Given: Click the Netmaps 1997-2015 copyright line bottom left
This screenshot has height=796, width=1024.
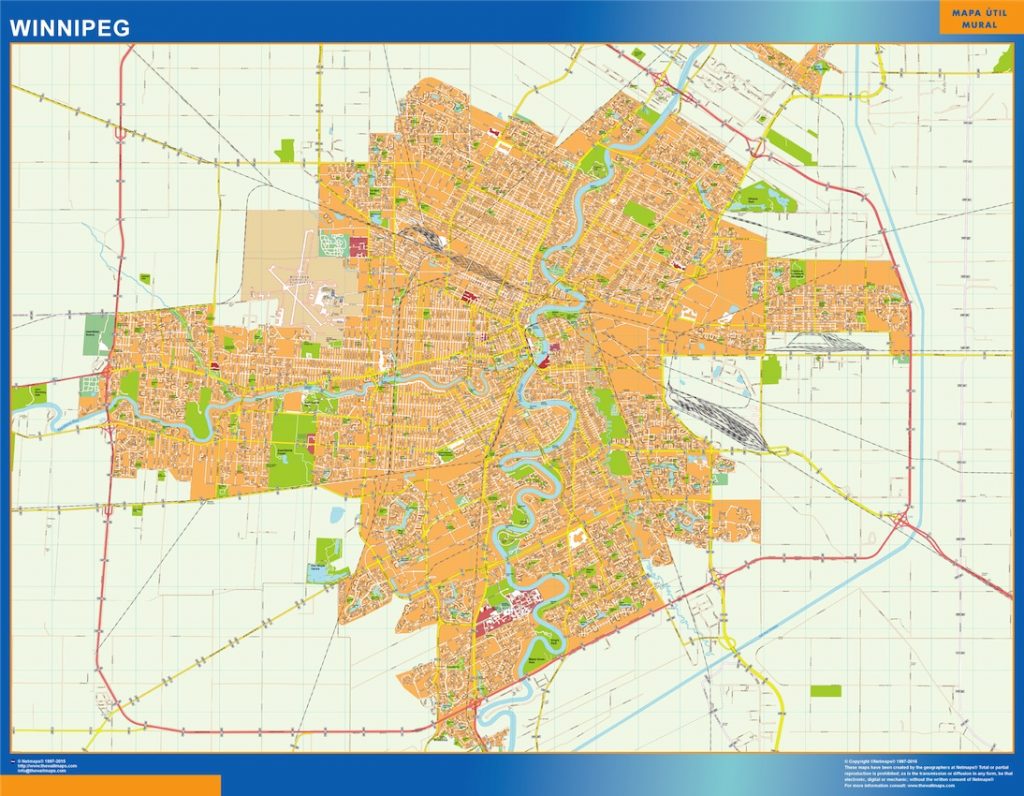Looking at the screenshot, I should [42, 761].
